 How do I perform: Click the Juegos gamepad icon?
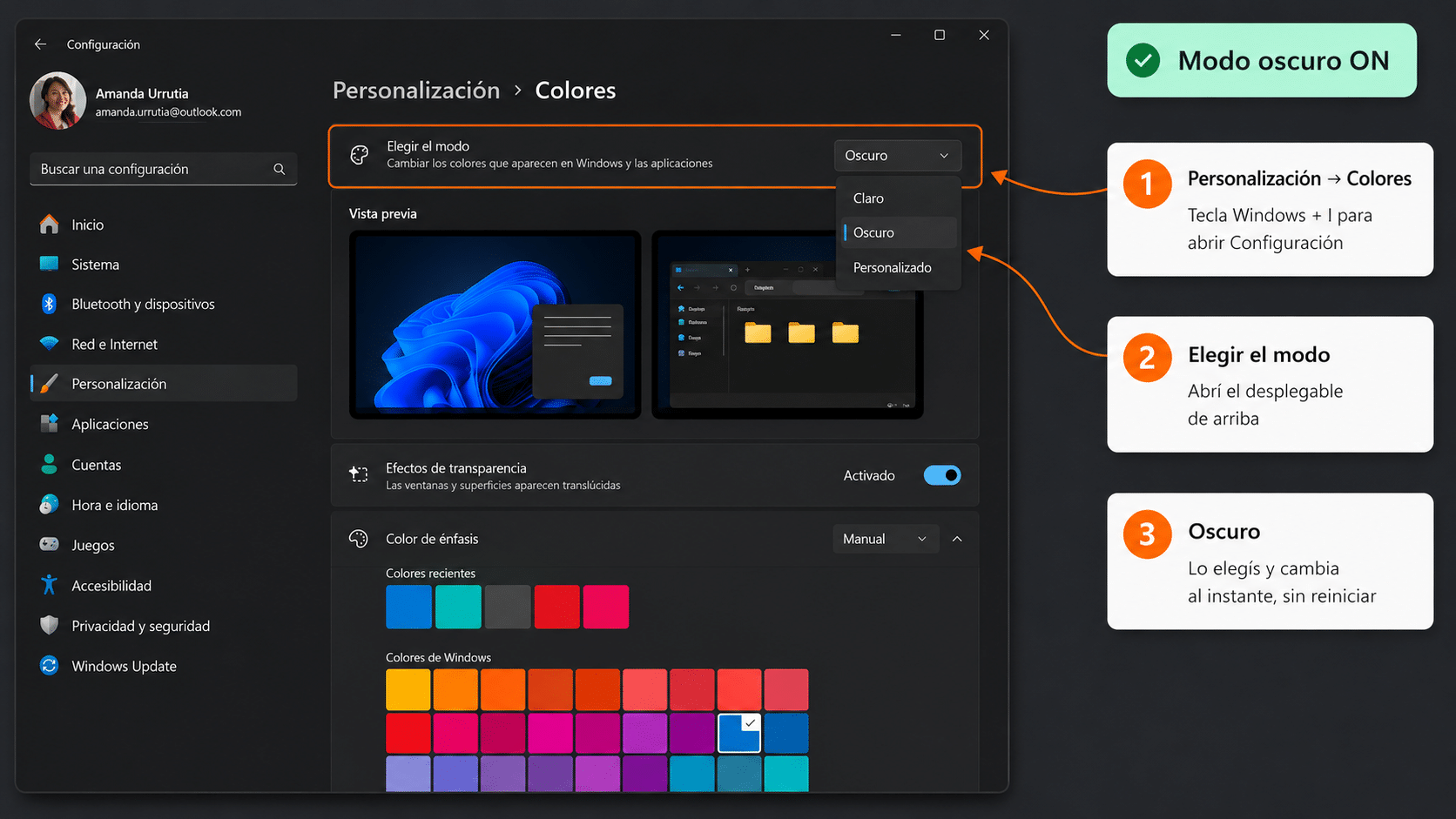tap(50, 545)
